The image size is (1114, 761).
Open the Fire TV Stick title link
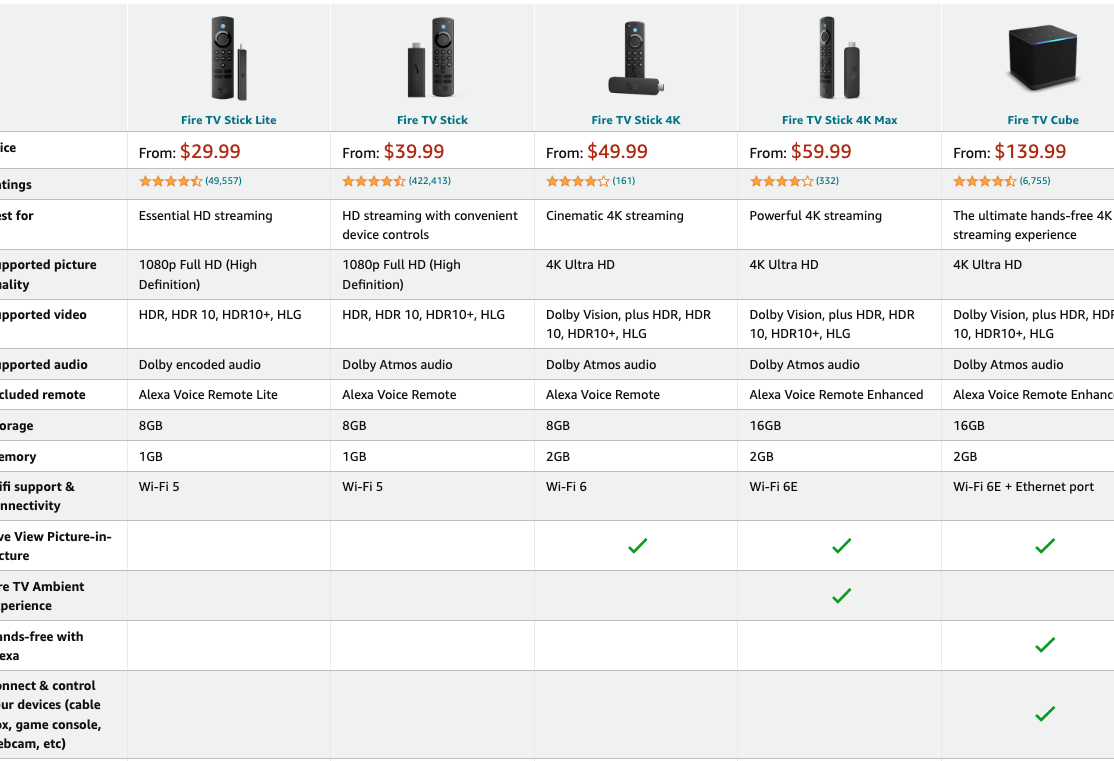[x=432, y=120]
